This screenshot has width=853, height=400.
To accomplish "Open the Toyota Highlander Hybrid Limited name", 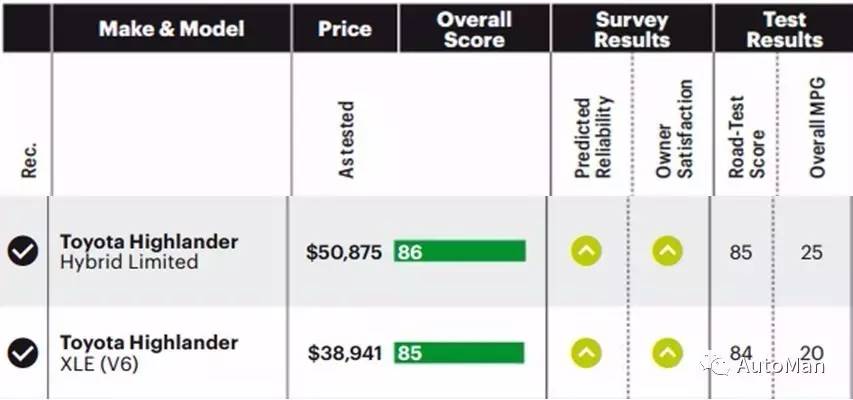I will 149,251.
